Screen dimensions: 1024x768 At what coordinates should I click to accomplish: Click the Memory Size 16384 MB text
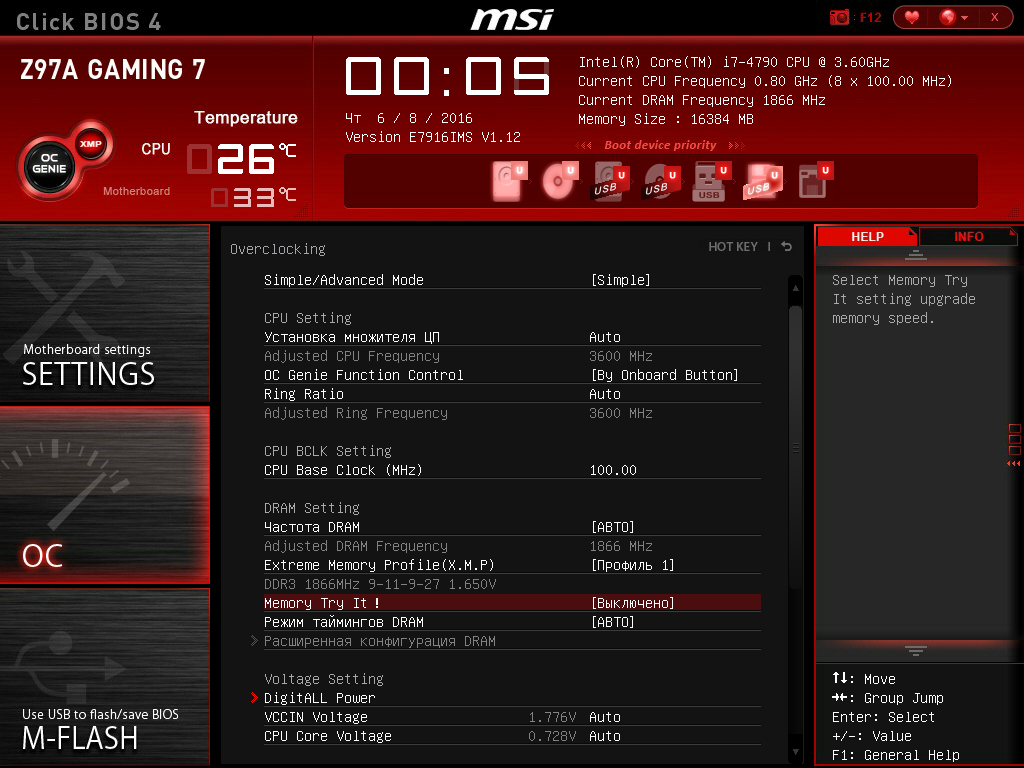coord(665,120)
